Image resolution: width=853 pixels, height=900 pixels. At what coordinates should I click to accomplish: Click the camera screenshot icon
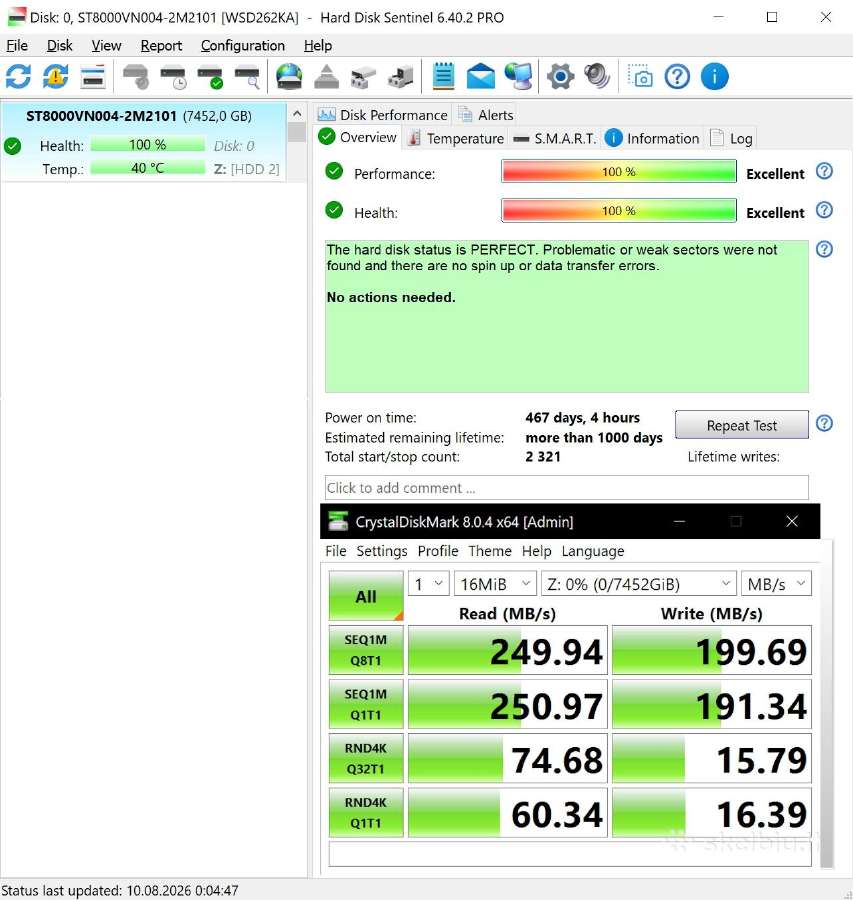click(x=640, y=76)
